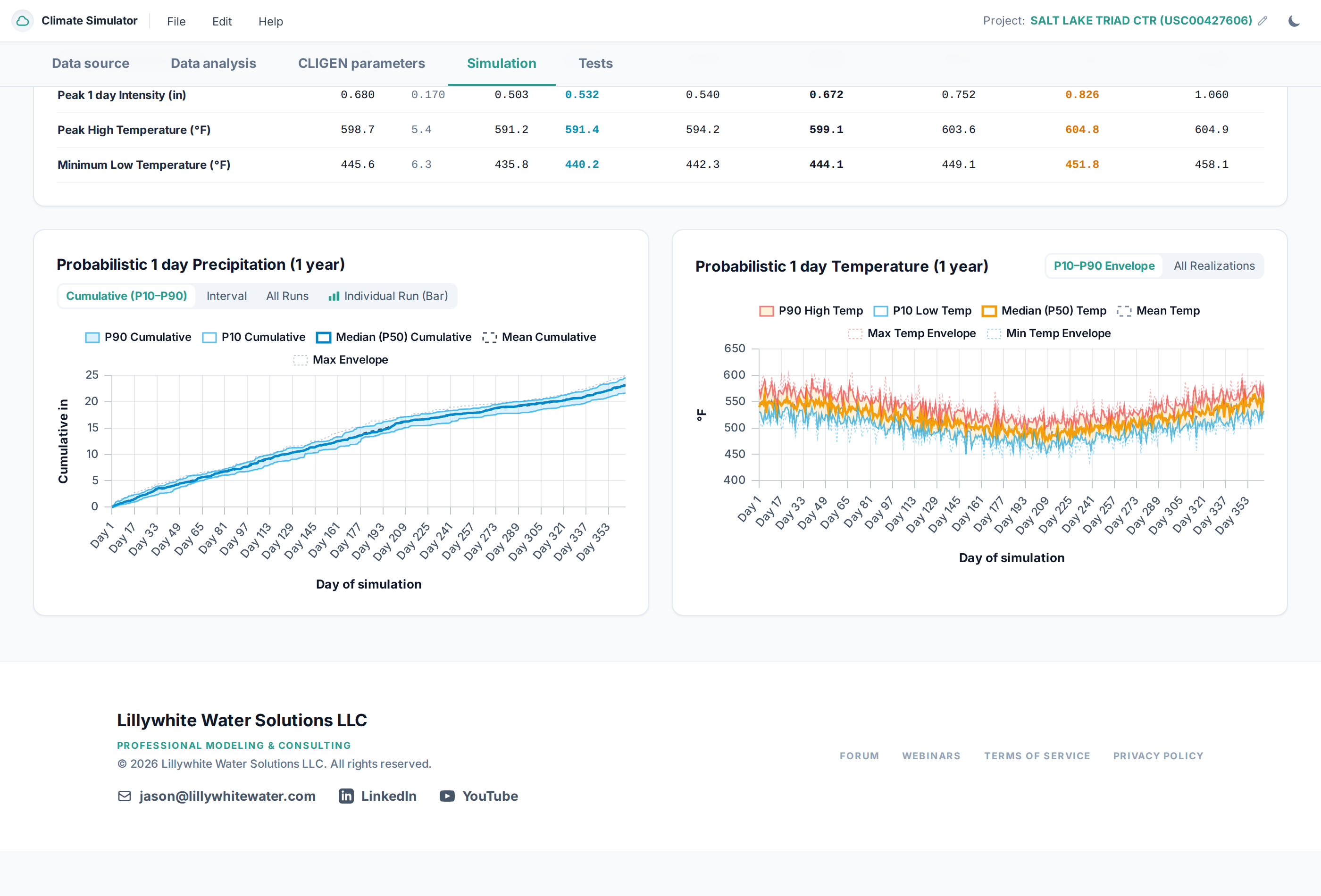
Task: Open the File menu
Action: [x=176, y=21]
